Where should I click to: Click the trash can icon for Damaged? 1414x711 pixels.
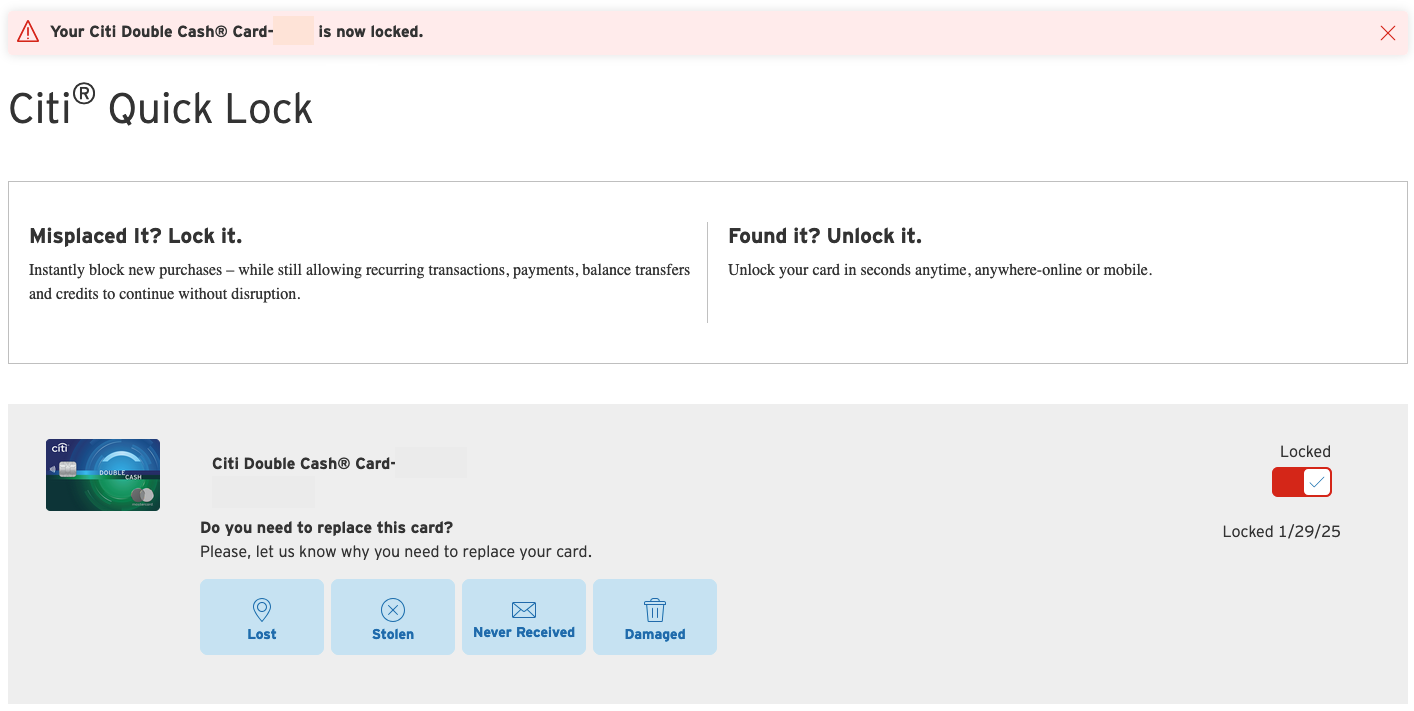[x=655, y=609]
